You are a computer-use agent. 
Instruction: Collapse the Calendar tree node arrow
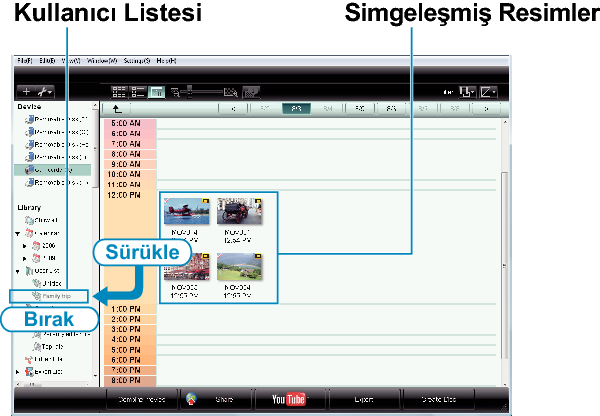18,233
